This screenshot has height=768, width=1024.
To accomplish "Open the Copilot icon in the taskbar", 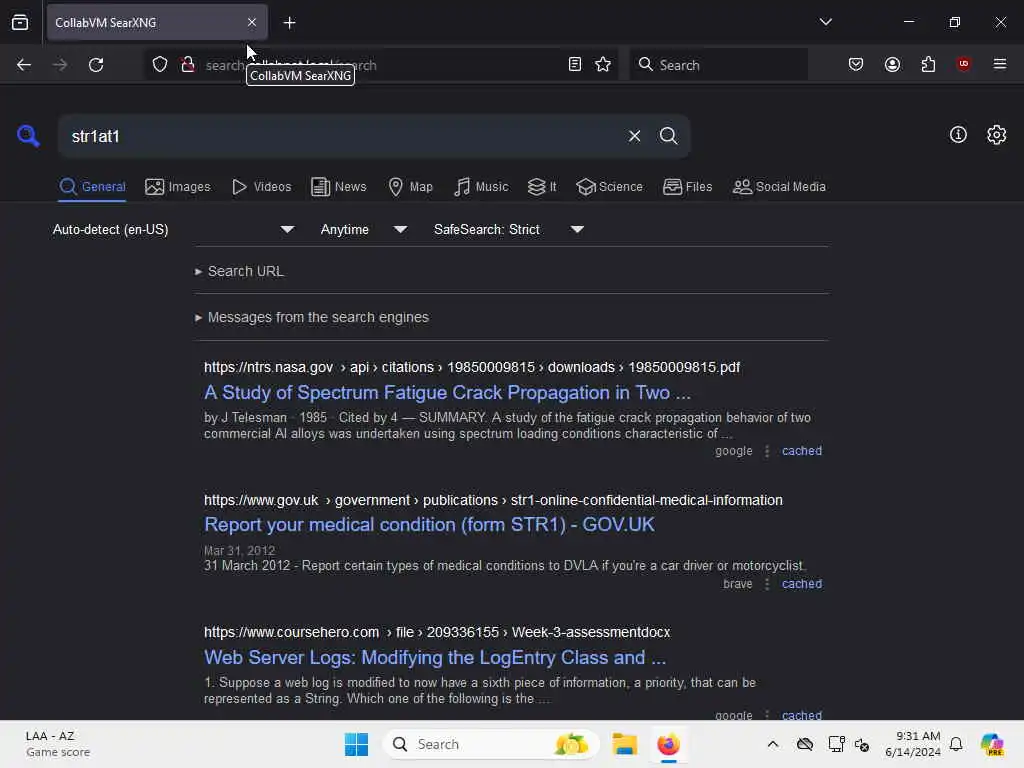I will point(992,744).
